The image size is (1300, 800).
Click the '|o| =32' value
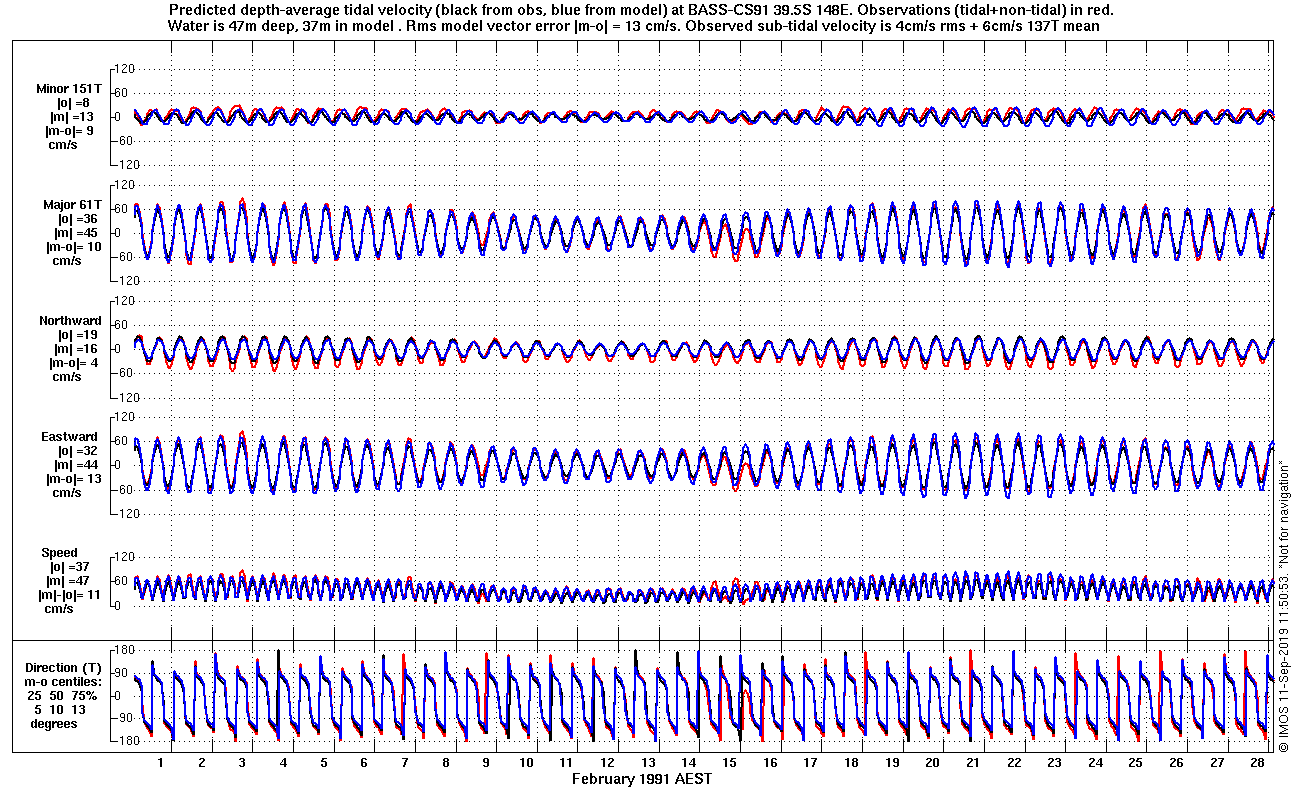pos(76,451)
